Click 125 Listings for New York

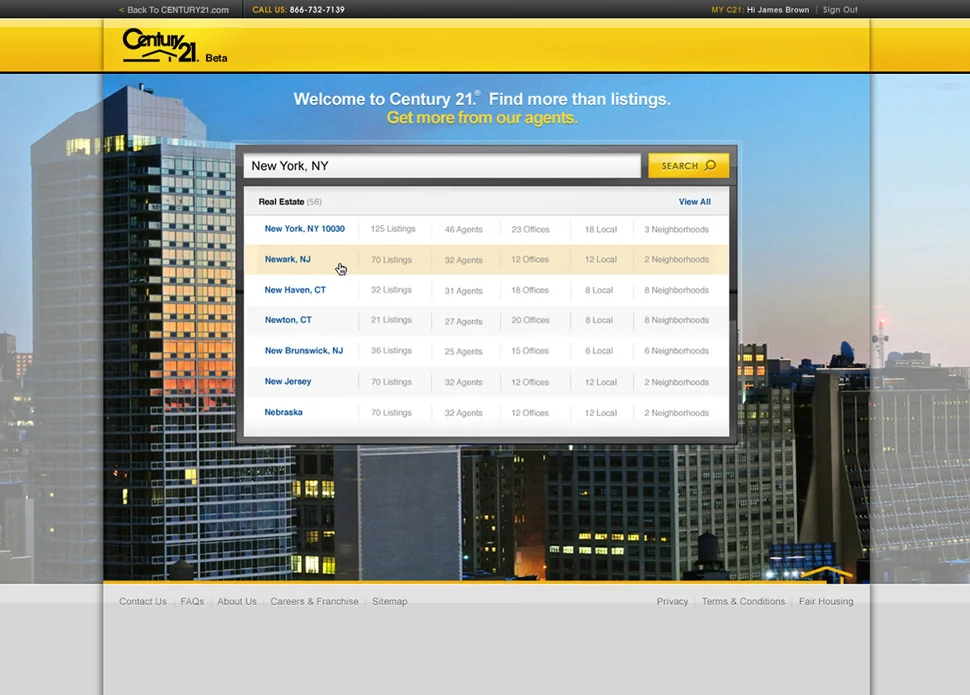point(393,229)
